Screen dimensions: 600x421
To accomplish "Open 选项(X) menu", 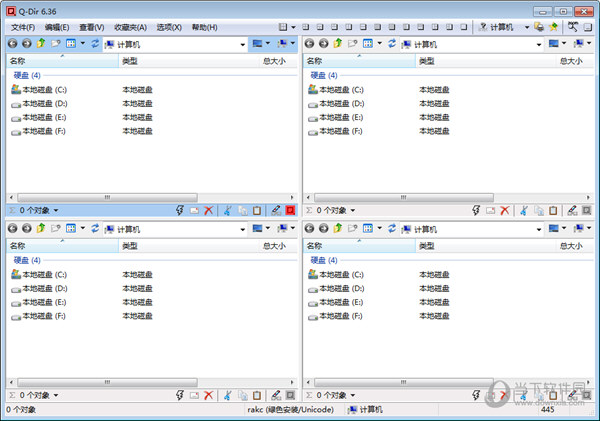I will pos(169,28).
